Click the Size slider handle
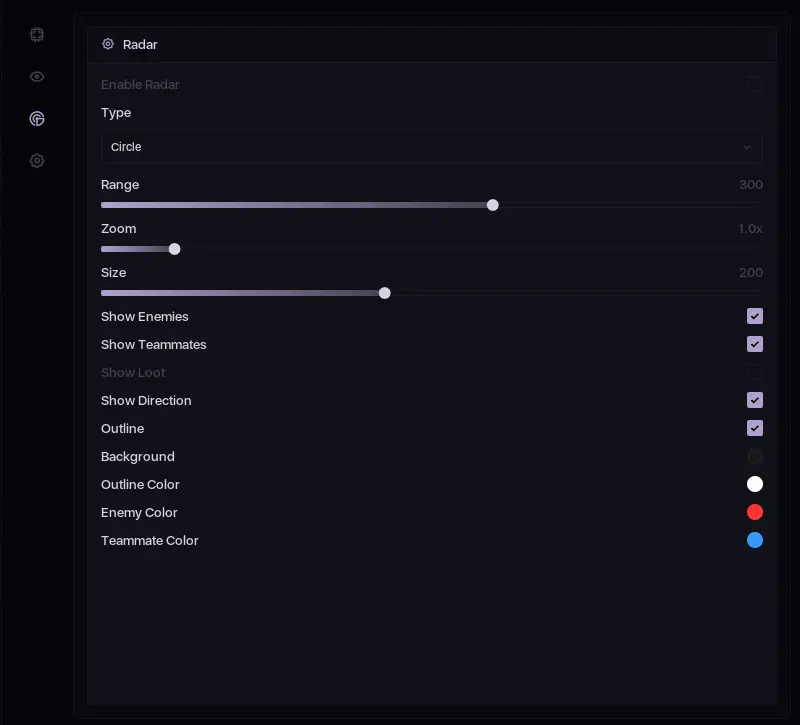 (x=385, y=293)
